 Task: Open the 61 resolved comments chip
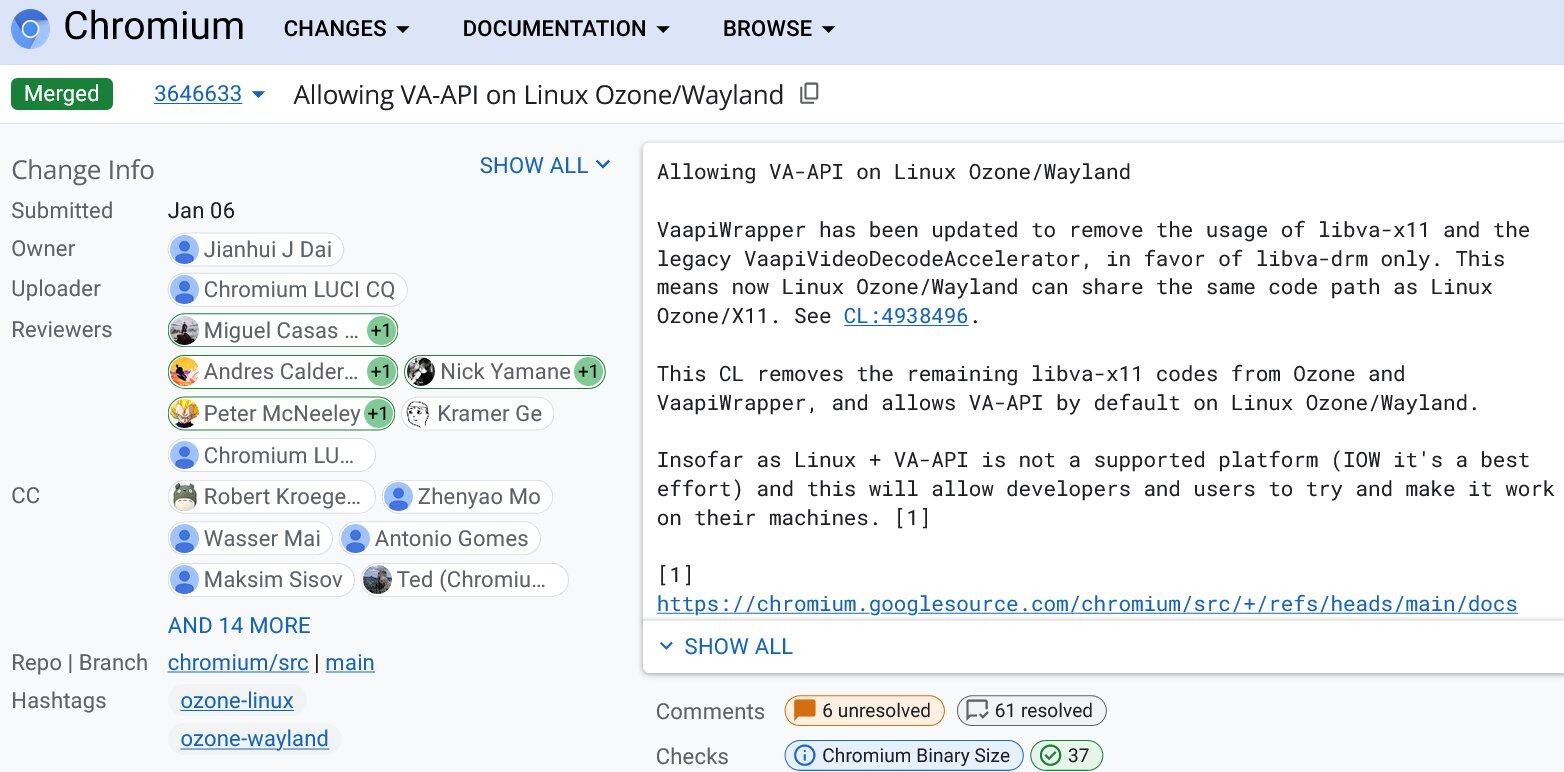(x=1031, y=711)
